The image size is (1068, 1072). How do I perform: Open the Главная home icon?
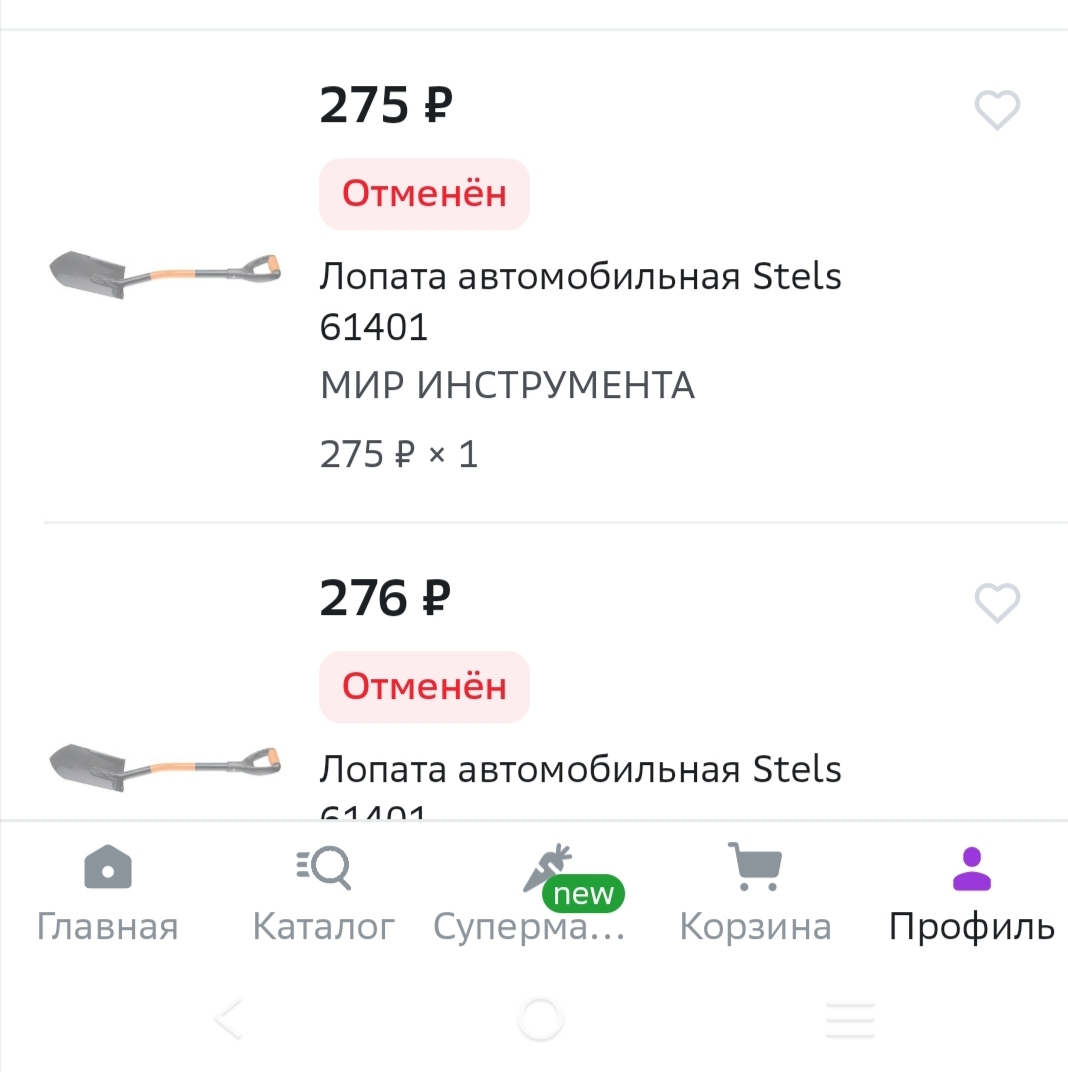click(x=108, y=867)
